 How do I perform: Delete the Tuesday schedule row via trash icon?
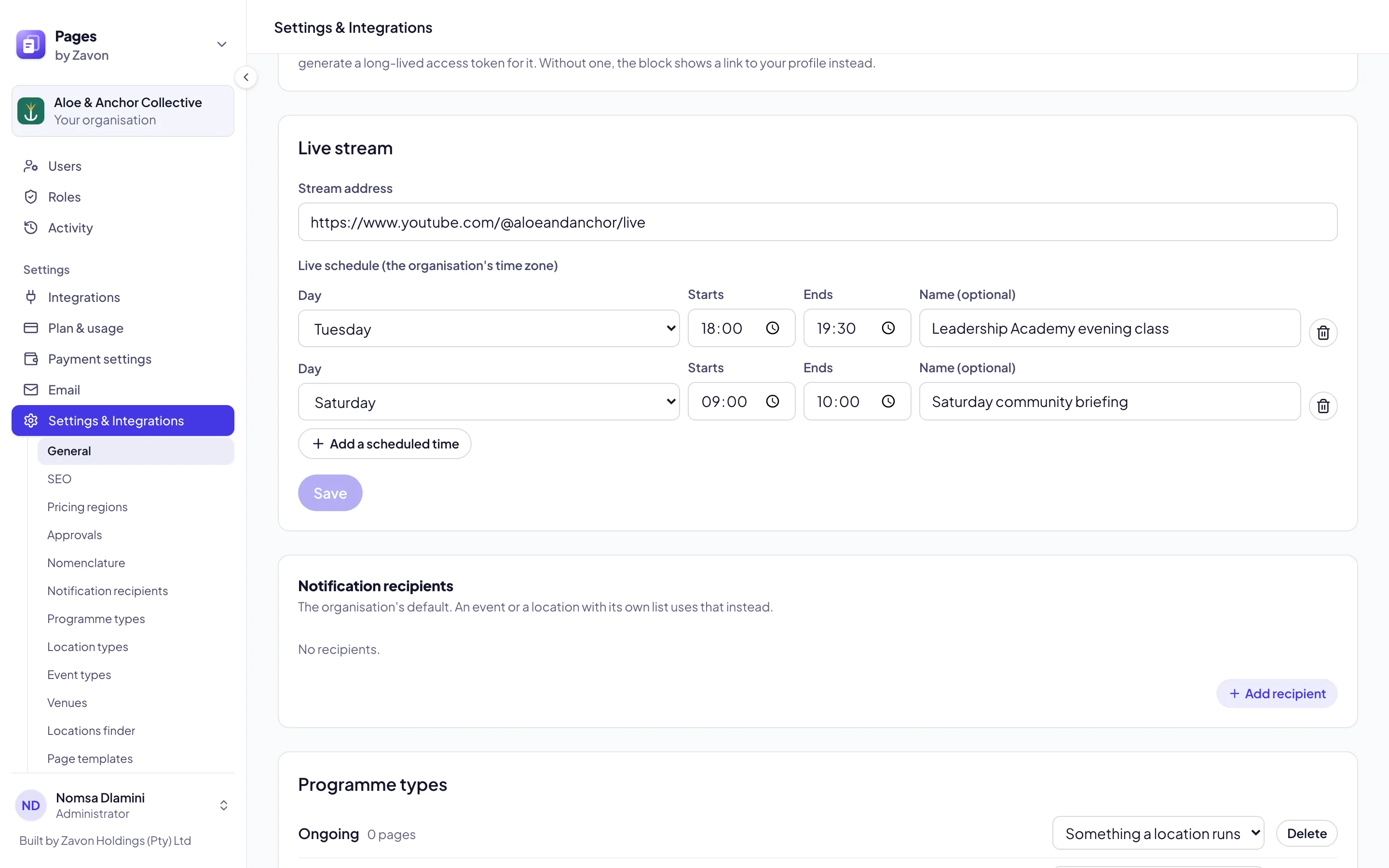(x=1323, y=332)
